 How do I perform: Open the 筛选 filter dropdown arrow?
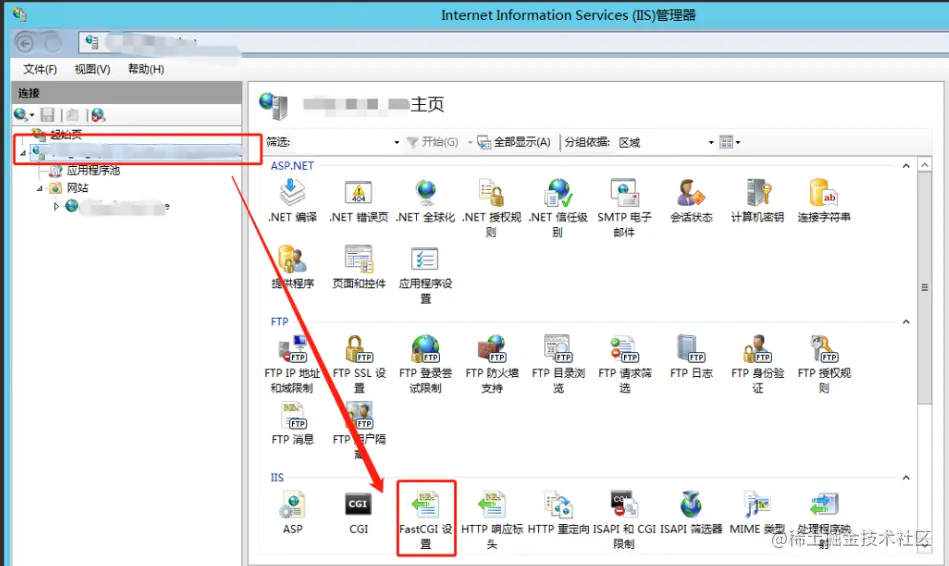click(x=396, y=142)
